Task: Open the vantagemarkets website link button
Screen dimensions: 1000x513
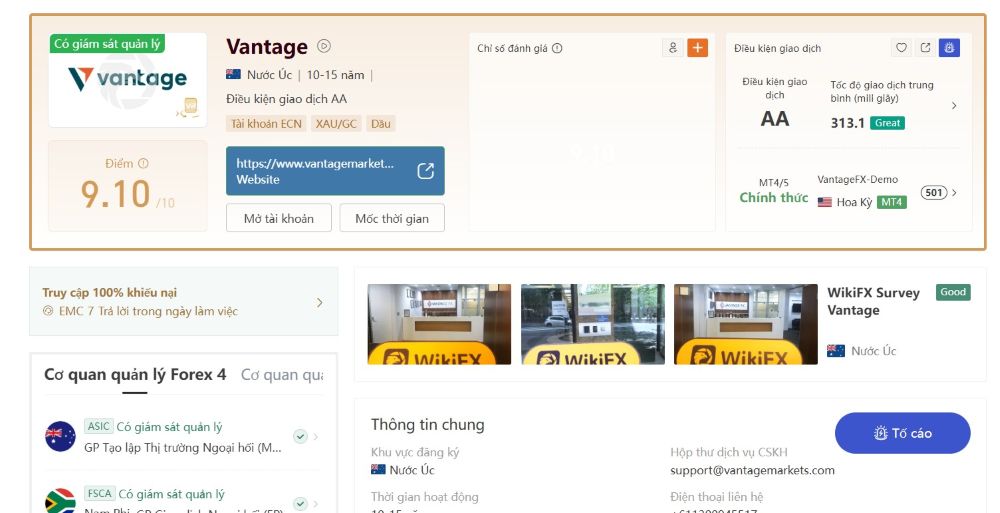Action: pos(335,171)
